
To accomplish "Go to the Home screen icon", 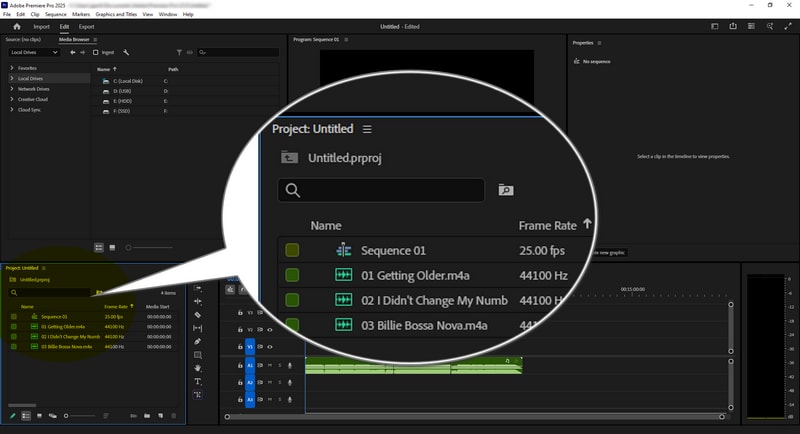I will pos(17,27).
